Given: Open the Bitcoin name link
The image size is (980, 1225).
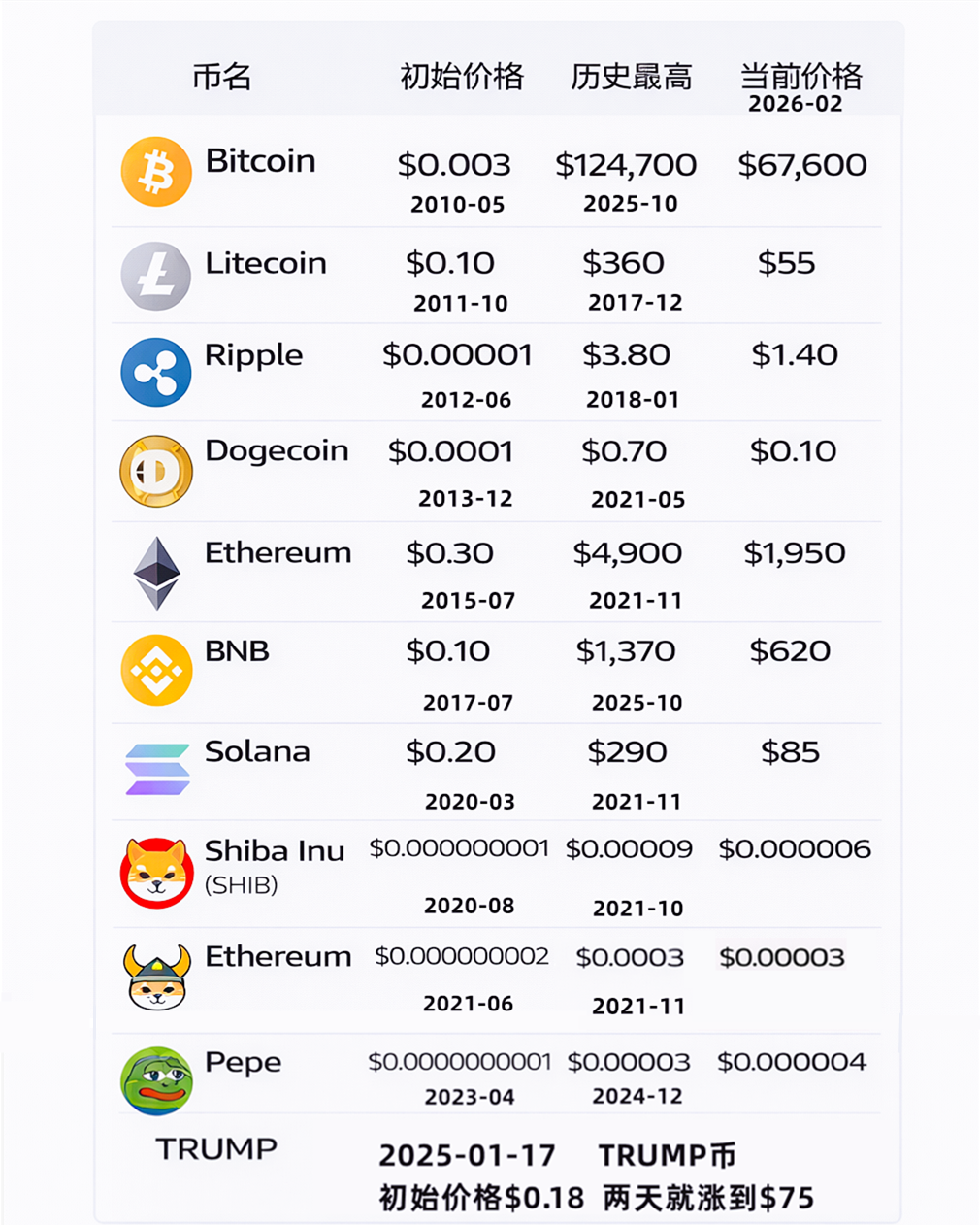Looking at the screenshot, I should pos(260,161).
